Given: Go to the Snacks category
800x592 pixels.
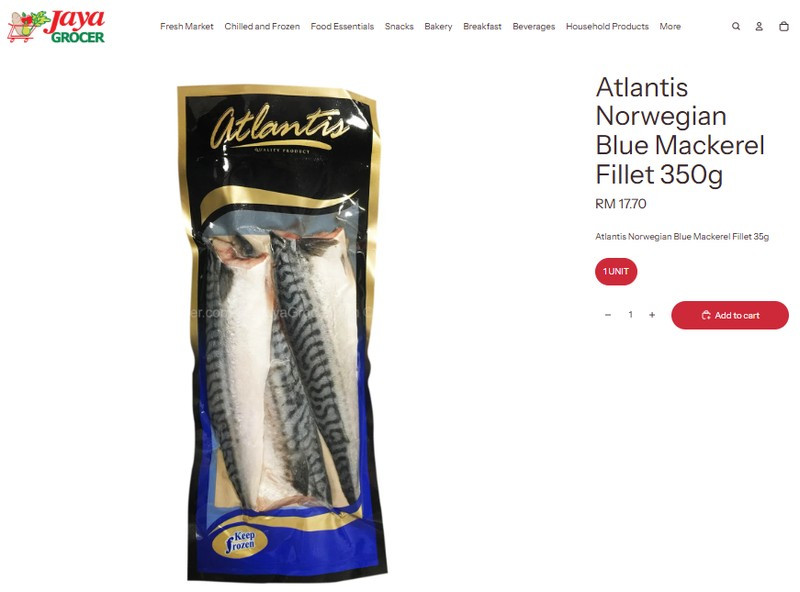Looking at the screenshot, I should [399, 26].
